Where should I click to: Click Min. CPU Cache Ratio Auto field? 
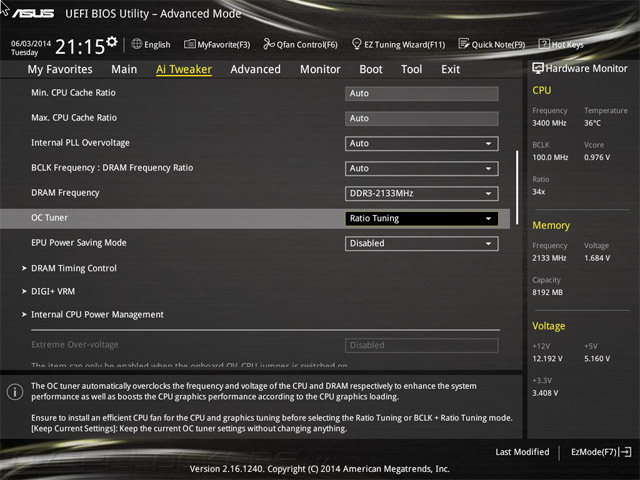tap(422, 93)
